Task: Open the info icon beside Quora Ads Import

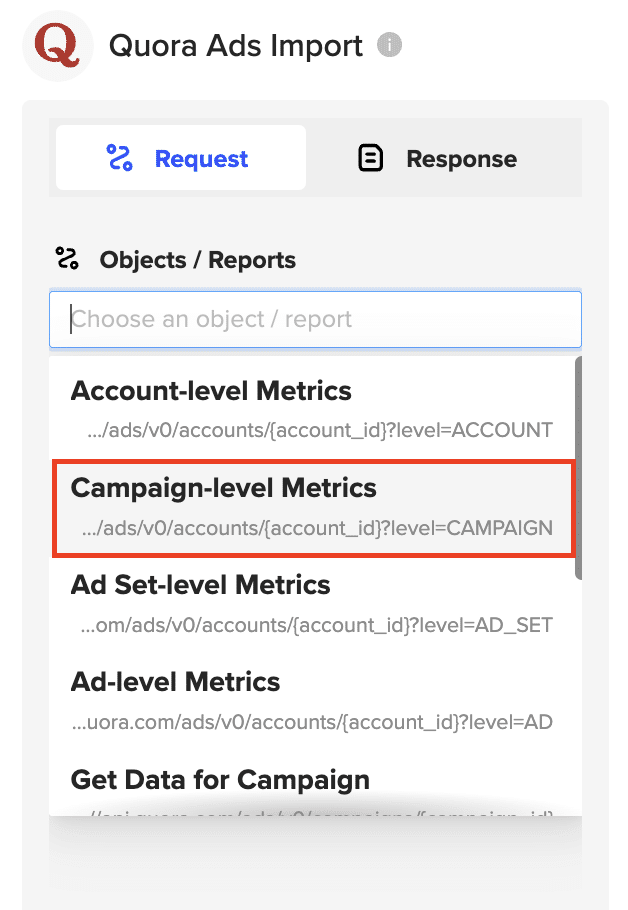Action: [389, 45]
